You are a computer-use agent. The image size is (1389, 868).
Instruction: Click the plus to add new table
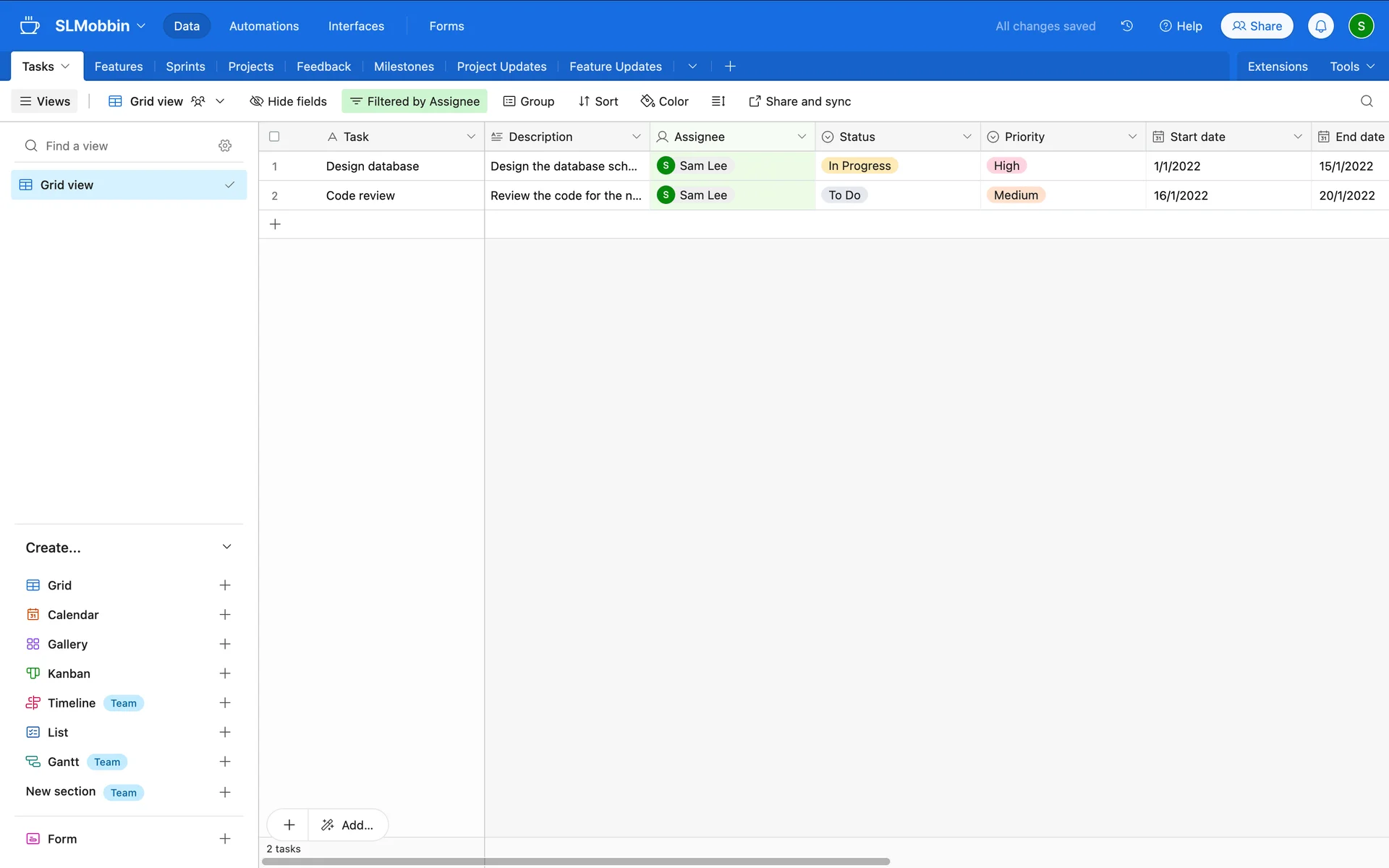click(730, 67)
